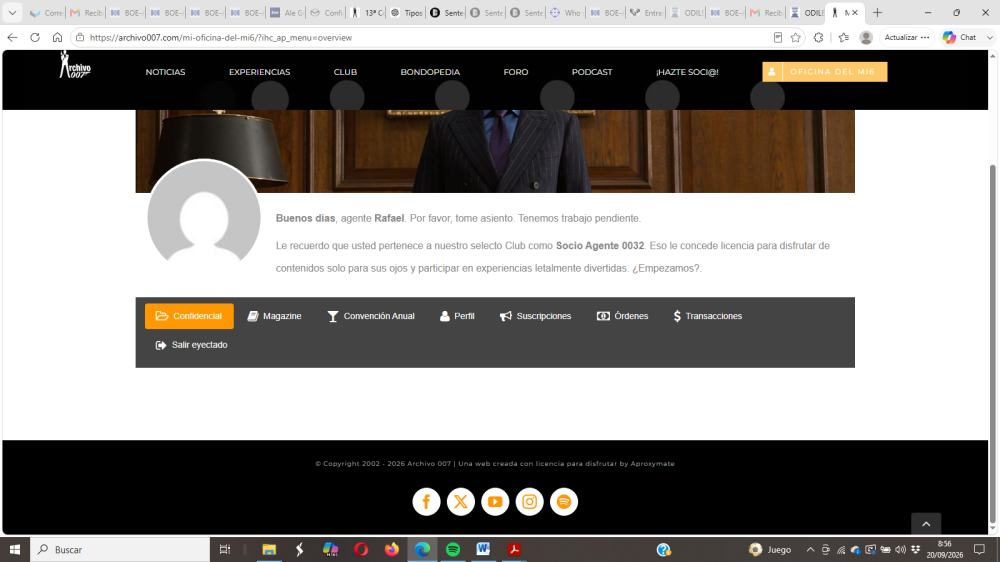
Task: Click the Archivo 007 site logo
Action: 75,65
